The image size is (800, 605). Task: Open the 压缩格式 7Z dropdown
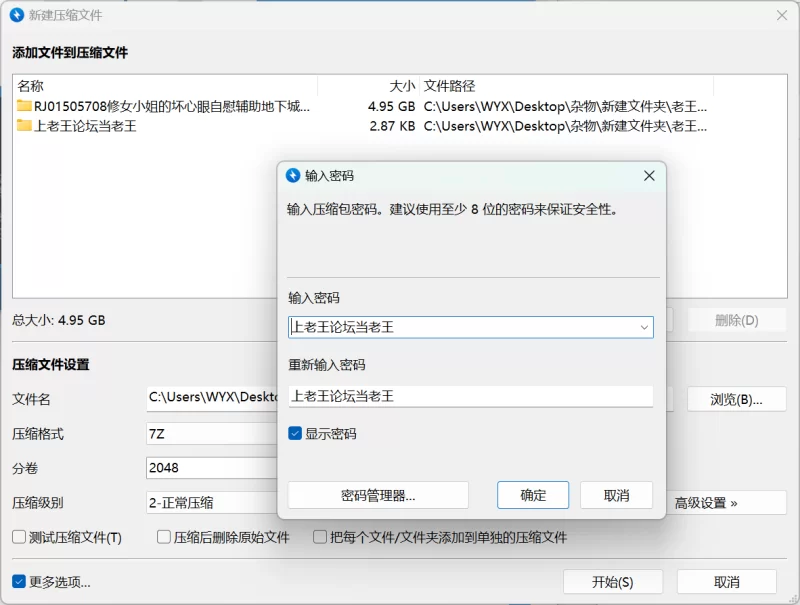pyautogui.click(x=212, y=434)
